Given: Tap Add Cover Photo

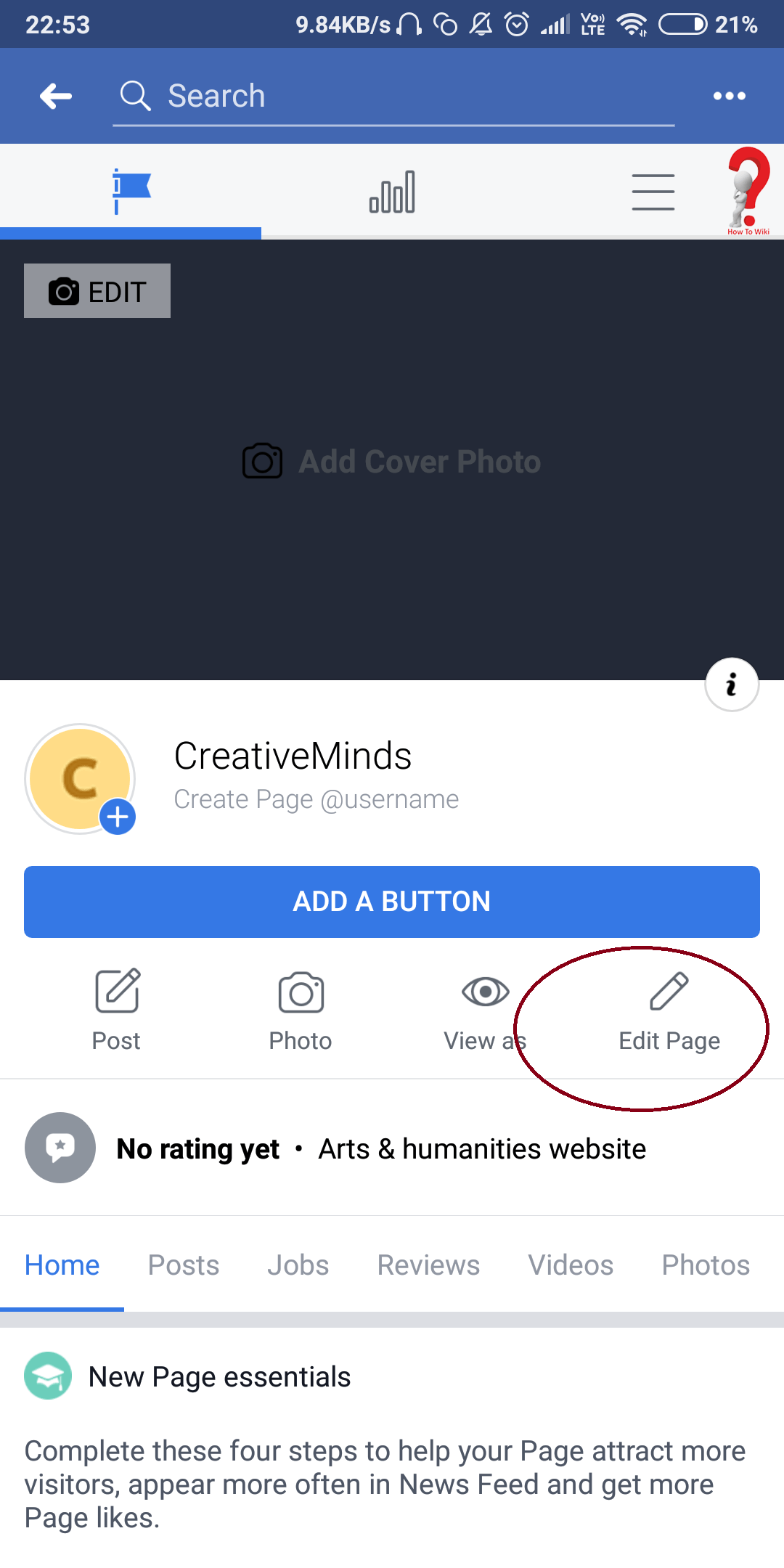Looking at the screenshot, I should point(392,462).
